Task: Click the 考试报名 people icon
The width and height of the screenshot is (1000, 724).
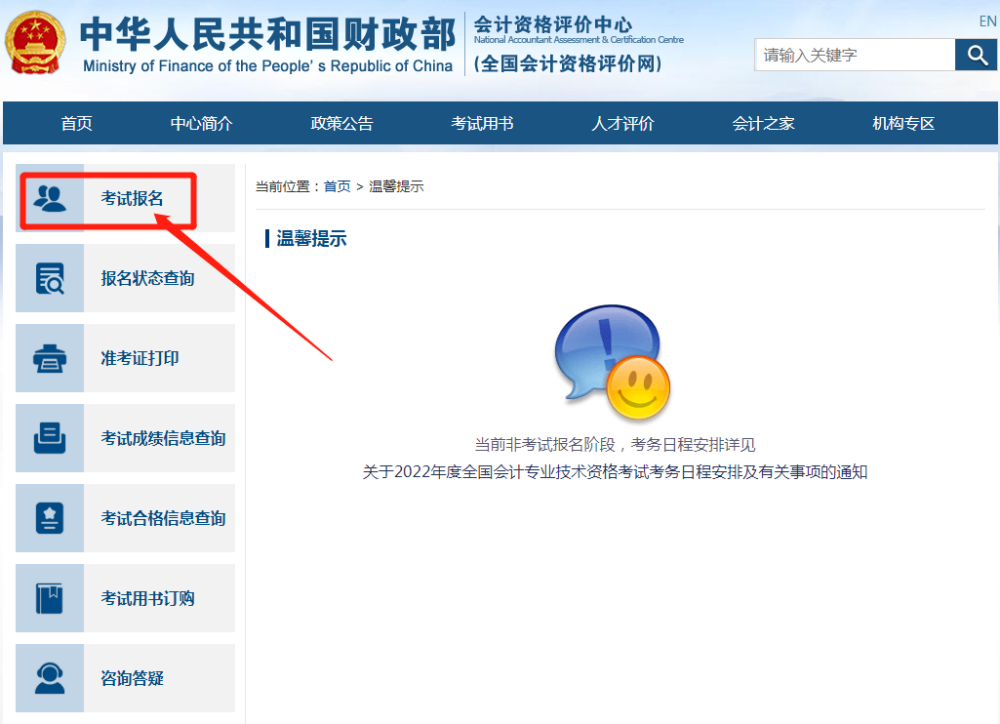Action: (x=50, y=198)
